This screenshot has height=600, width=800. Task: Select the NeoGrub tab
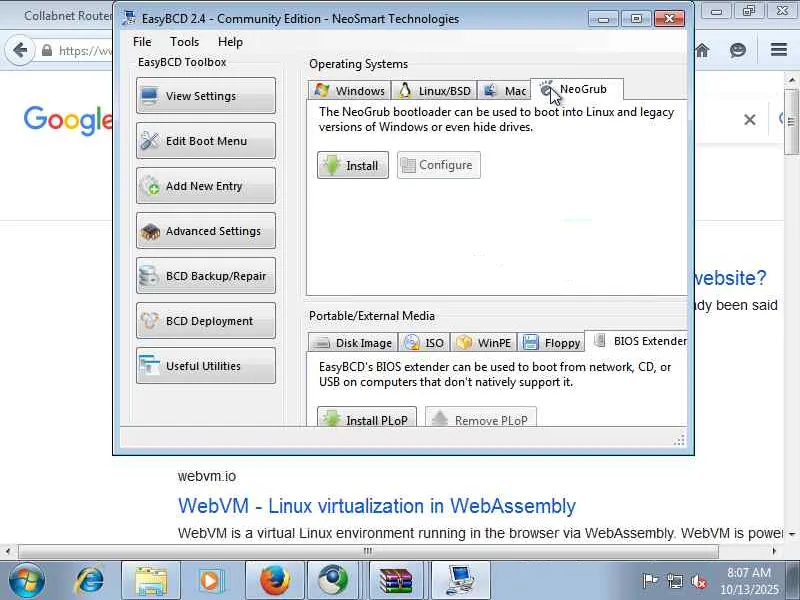pyautogui.click(x=577, y=89)
